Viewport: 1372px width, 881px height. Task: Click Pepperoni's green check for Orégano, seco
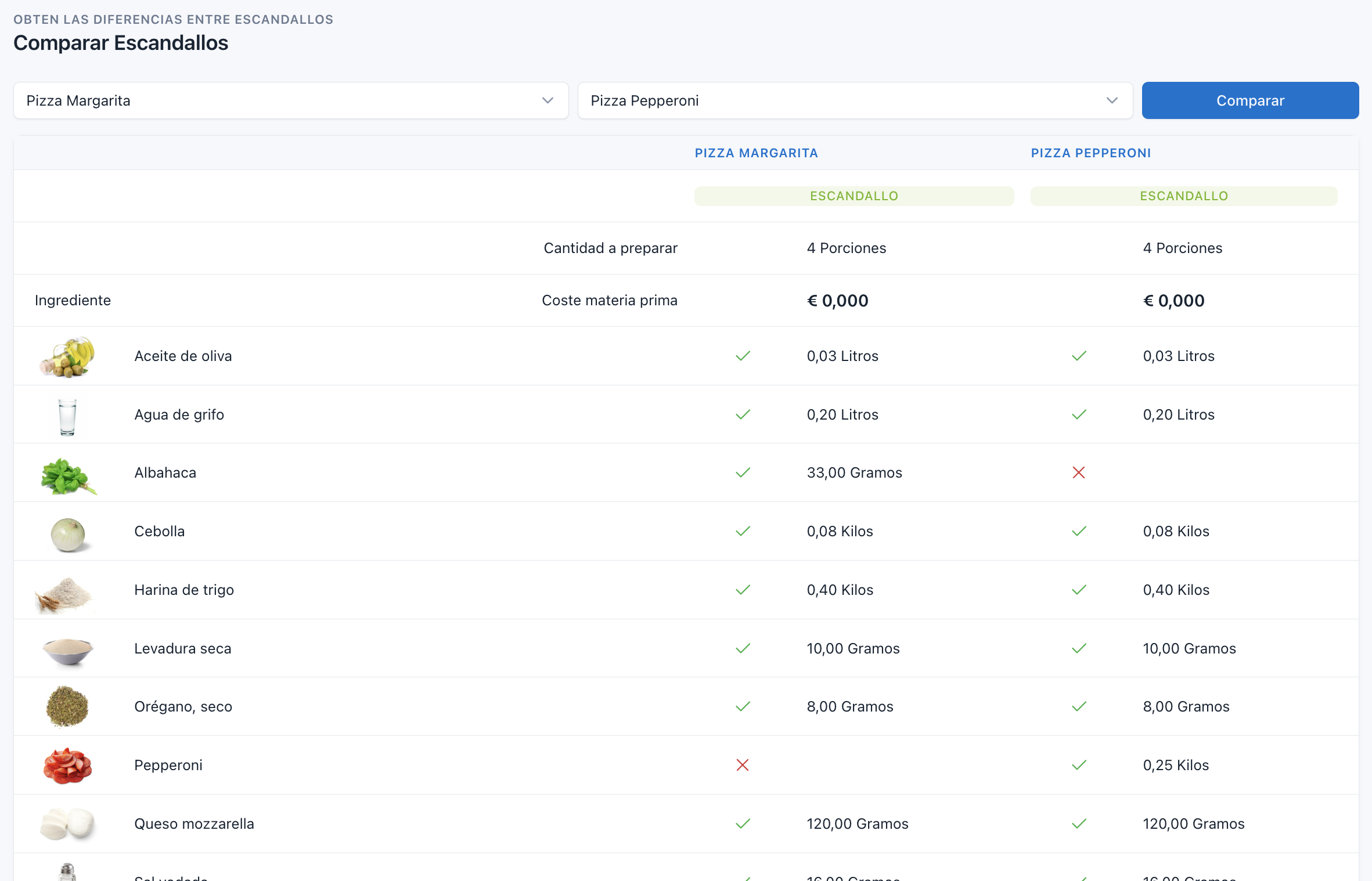(1079, 706)
